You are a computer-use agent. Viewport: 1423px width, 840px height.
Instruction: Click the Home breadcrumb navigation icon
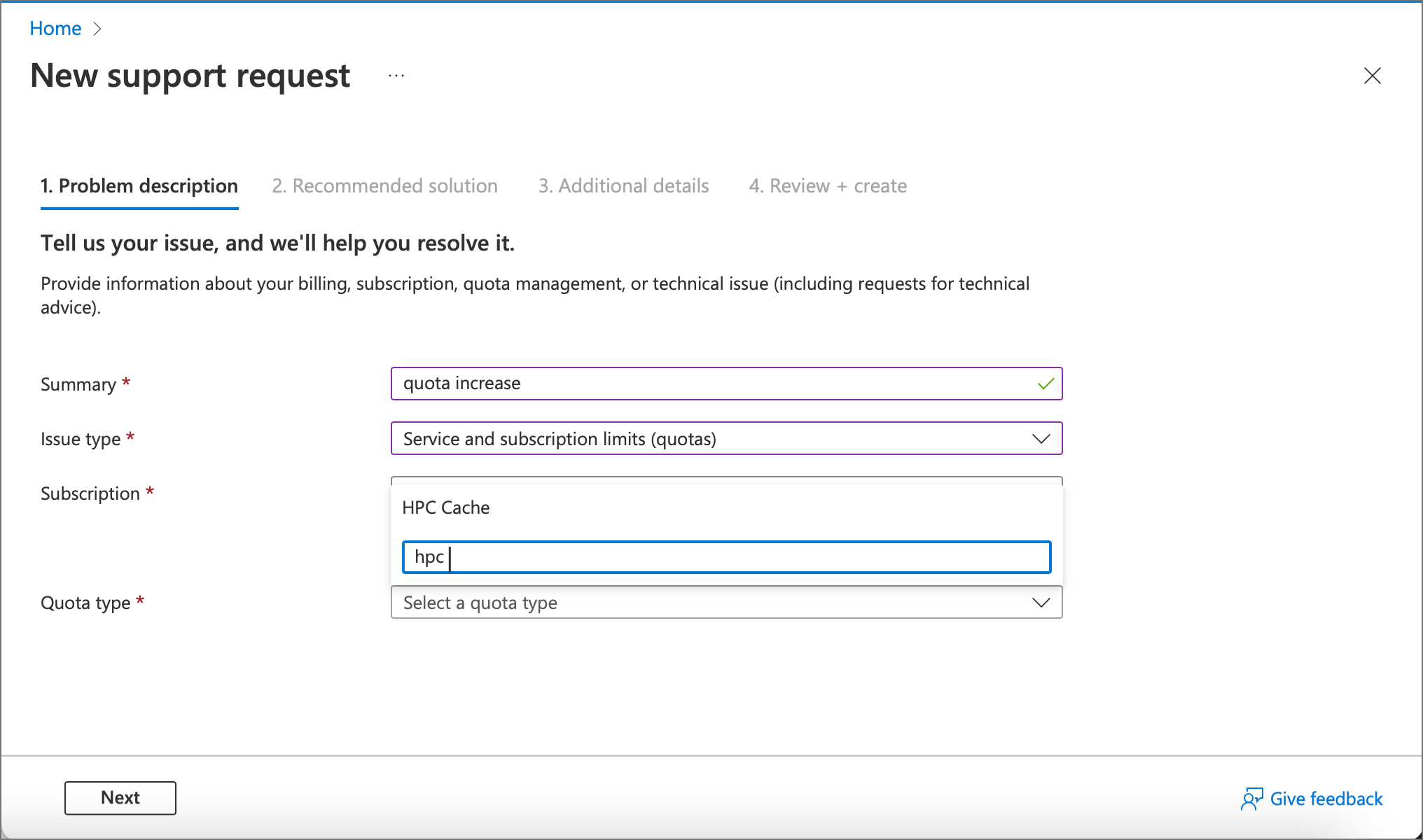[x=55, y=28]
